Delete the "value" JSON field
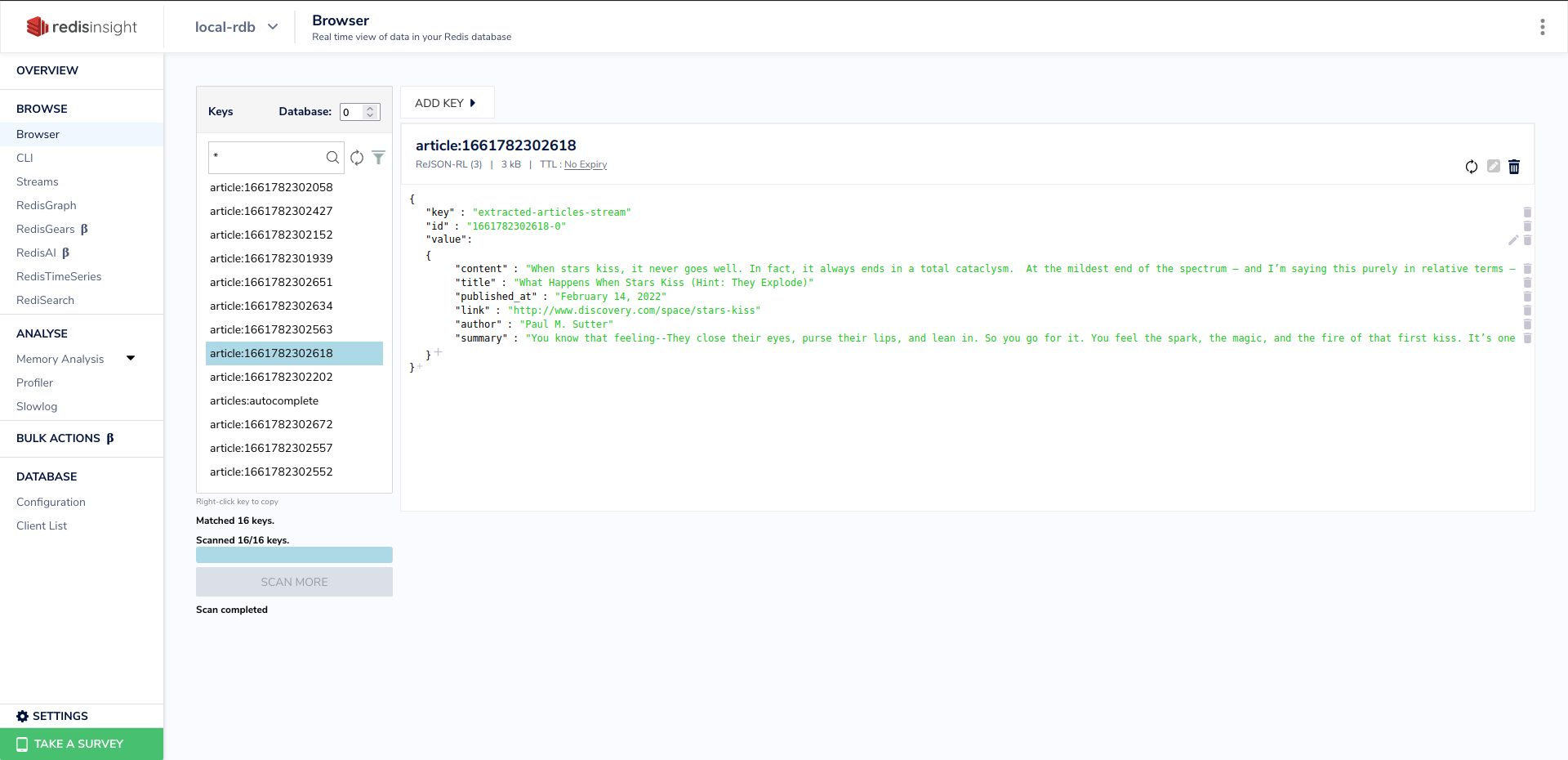 tap(1527, 240)
